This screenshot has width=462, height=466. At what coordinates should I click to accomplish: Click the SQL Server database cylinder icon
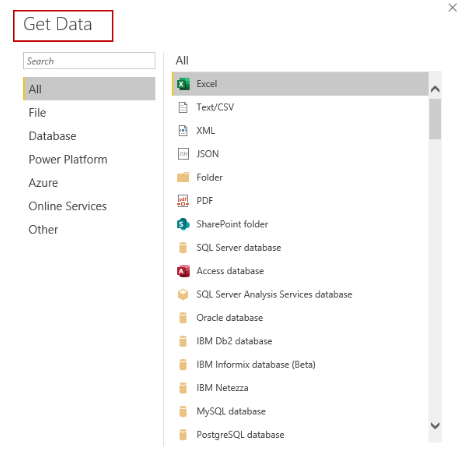183,248
